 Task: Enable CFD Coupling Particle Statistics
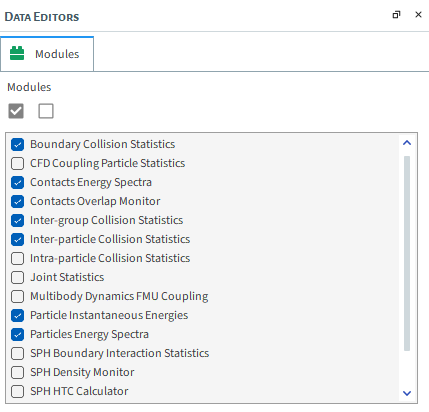pos(17,163)
